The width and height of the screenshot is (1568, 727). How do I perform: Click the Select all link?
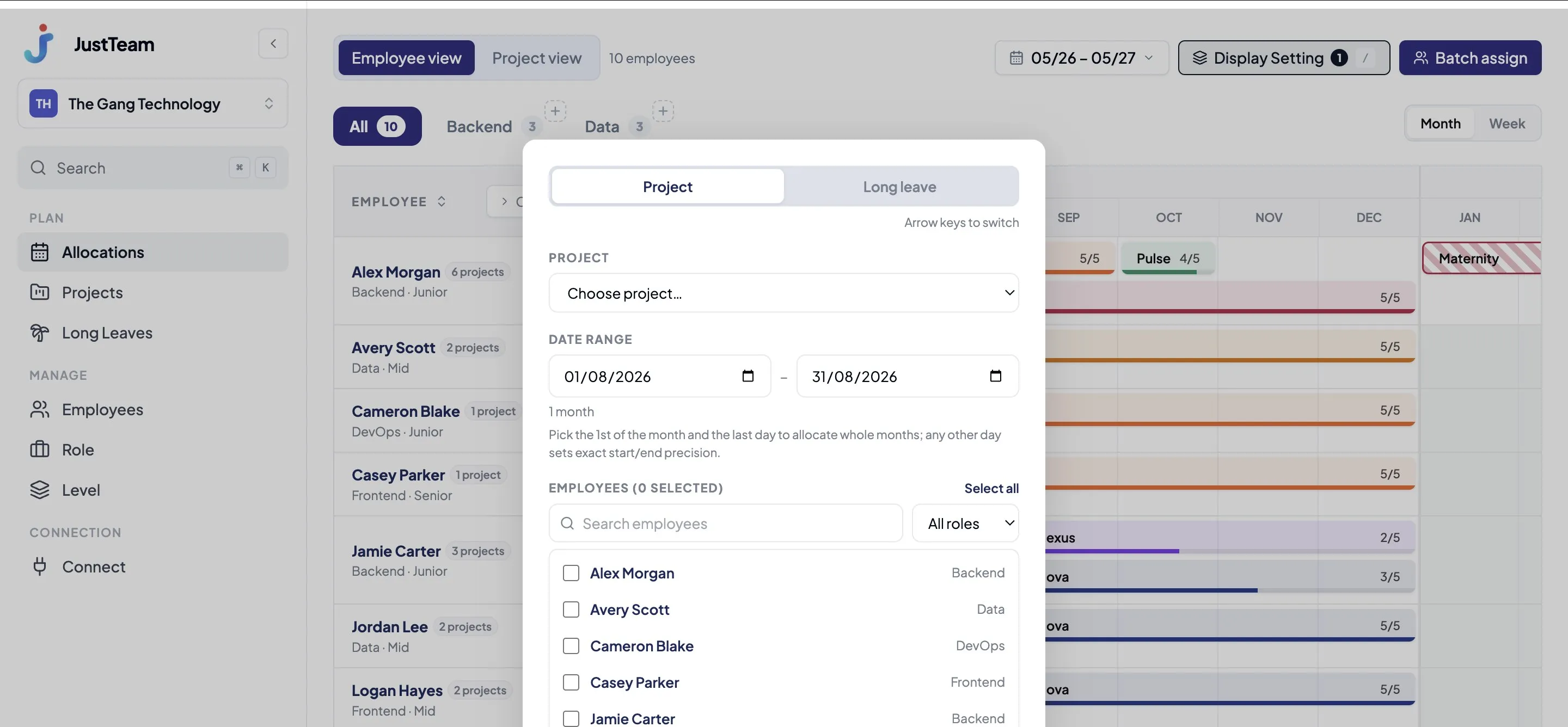click(x=991, y=488)
